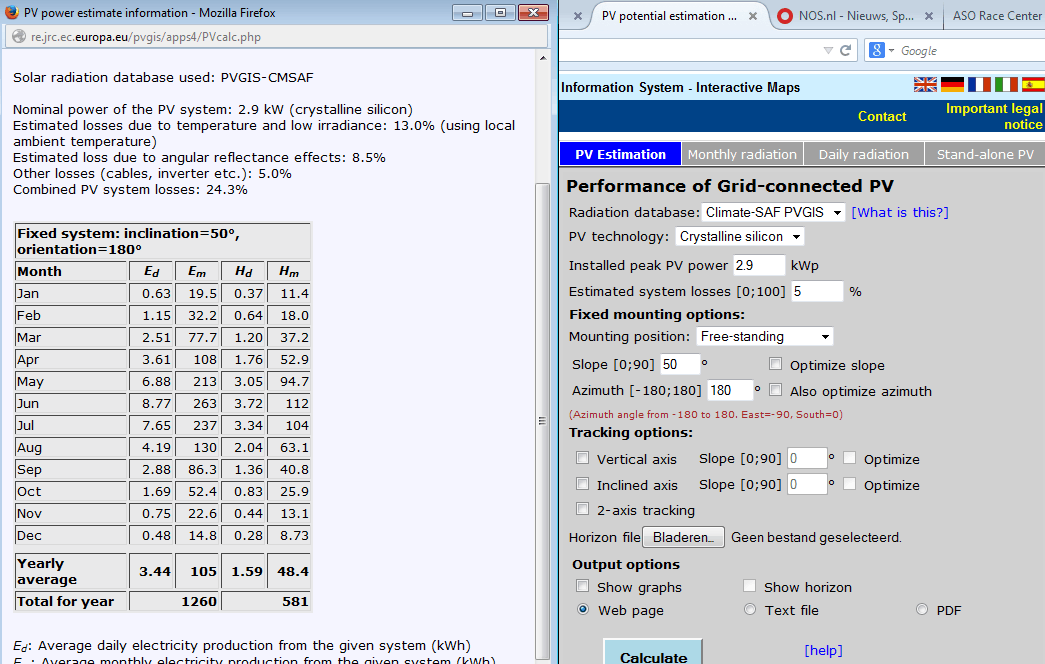Enable Also optimize azimuth
The width and height of the screenshot is (1045, 664).
coord(775,390)
